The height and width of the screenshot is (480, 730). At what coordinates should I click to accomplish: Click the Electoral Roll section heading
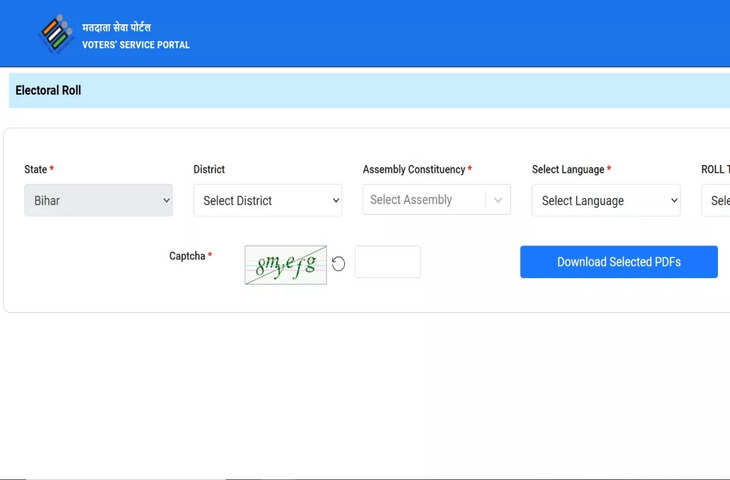[x=48, y=91]
